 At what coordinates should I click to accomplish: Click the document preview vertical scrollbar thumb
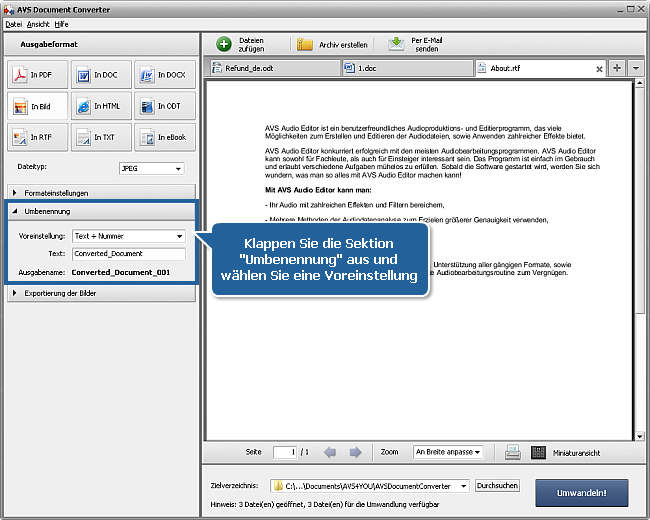pyautogui.click(x=639, y=203)
